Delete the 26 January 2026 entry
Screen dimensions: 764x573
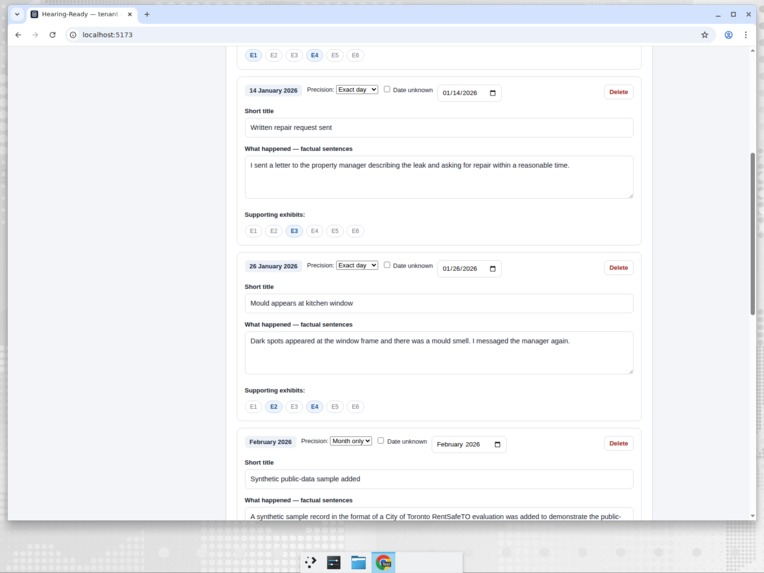pyautogui.click(x=618, y=268)
